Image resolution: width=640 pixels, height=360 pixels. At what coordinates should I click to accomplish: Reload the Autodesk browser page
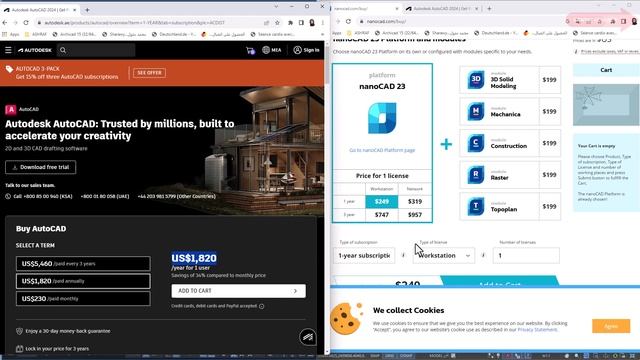pos(26,22)
